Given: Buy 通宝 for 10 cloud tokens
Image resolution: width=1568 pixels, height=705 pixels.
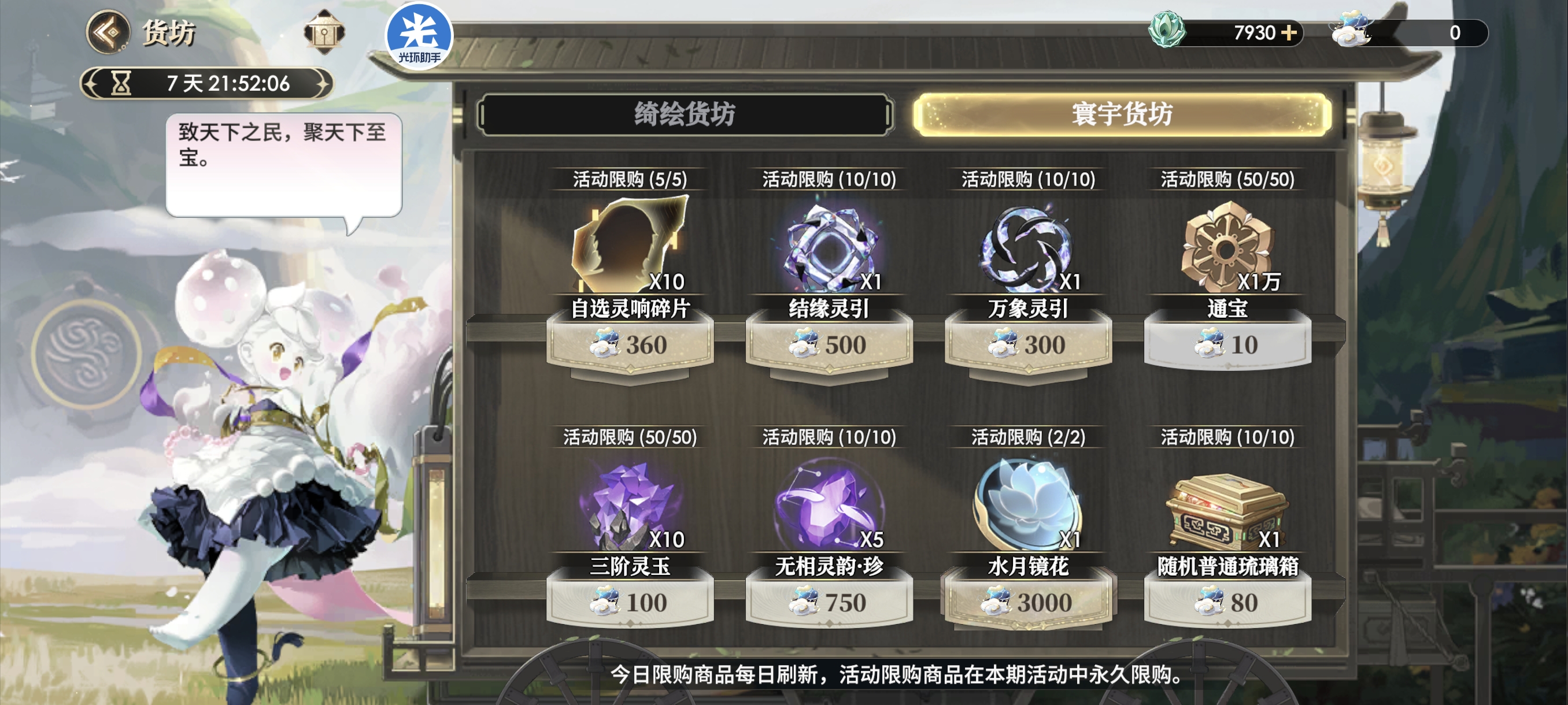Looking at the screenshot, I should (x=1227, y=345).
